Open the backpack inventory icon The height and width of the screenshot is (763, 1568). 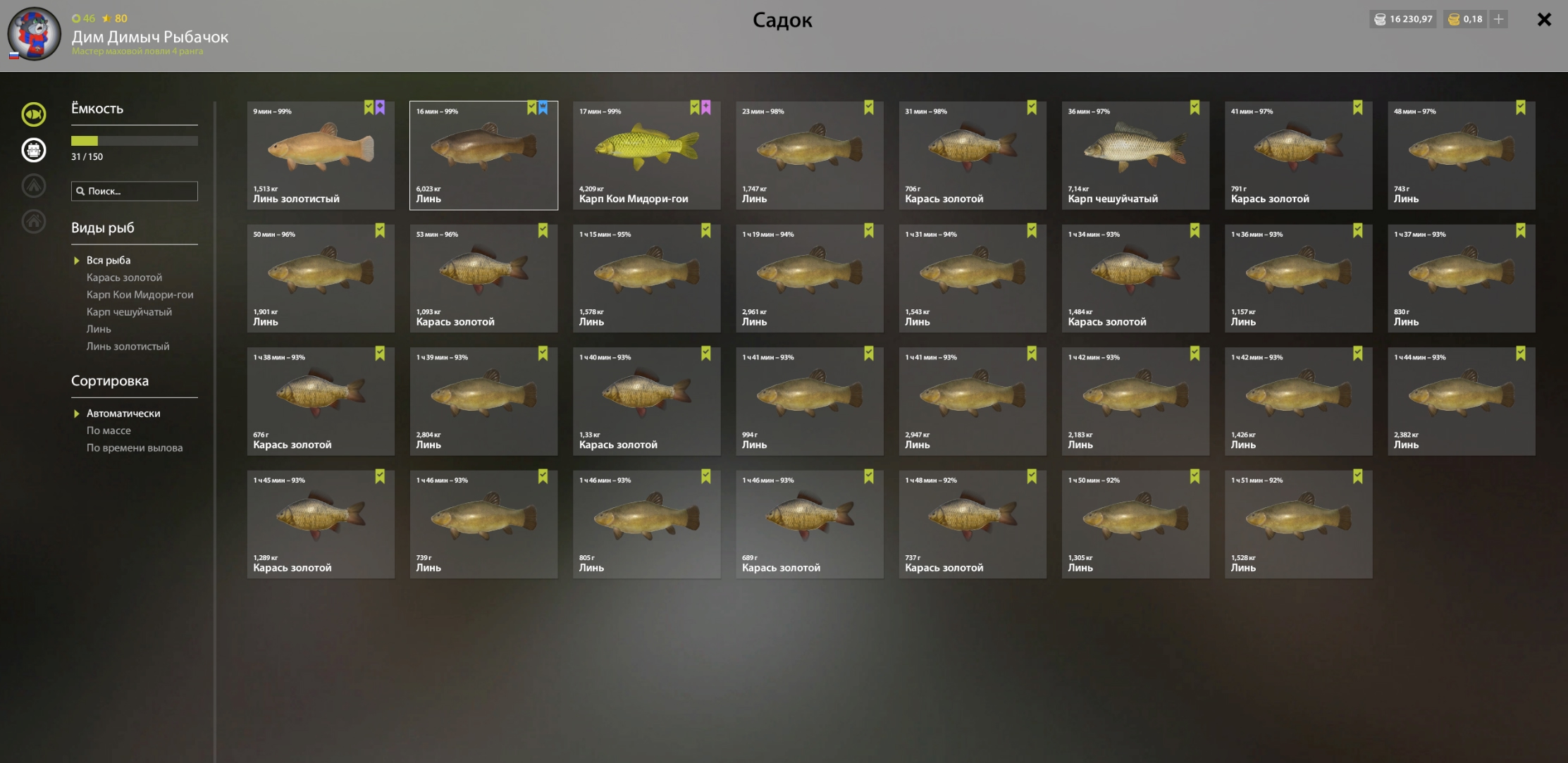tap(34, 150)
